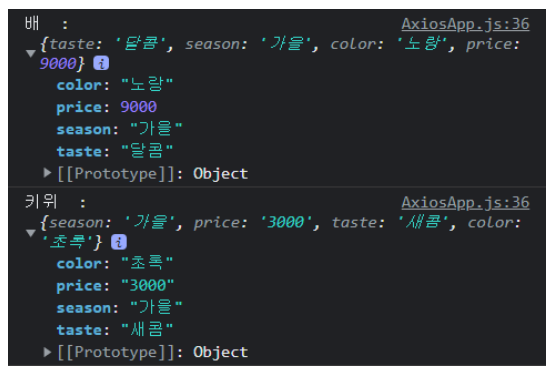Select the taste: "새콤" property row
The image size is (557, 373).
pyautogui.click(x=115, y=330)
